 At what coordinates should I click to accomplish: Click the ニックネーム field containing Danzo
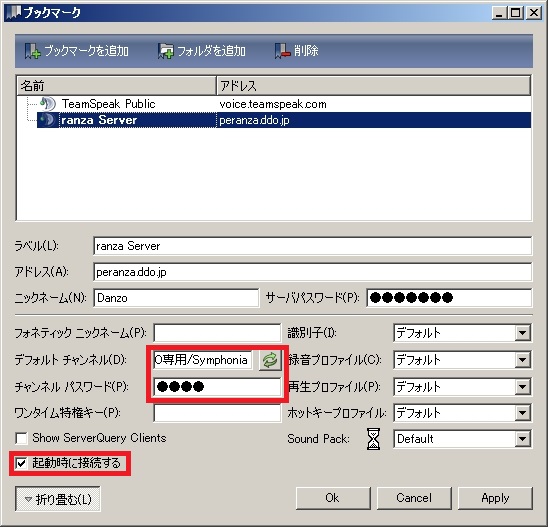pyautogui.click(x=176, y=298)
